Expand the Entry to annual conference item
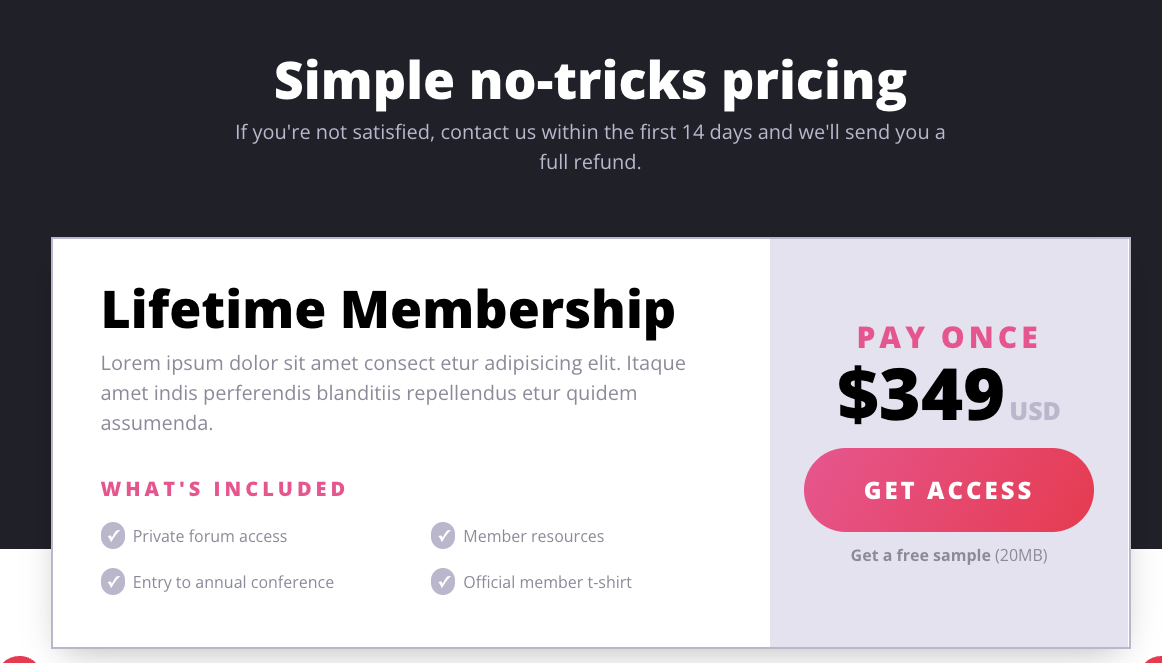This screenshot has height=663, width=1162. tap(233, 582)
